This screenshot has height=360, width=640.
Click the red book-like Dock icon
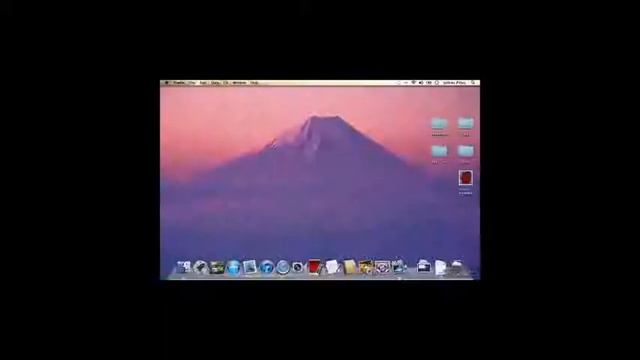click(x=315, y=267)
